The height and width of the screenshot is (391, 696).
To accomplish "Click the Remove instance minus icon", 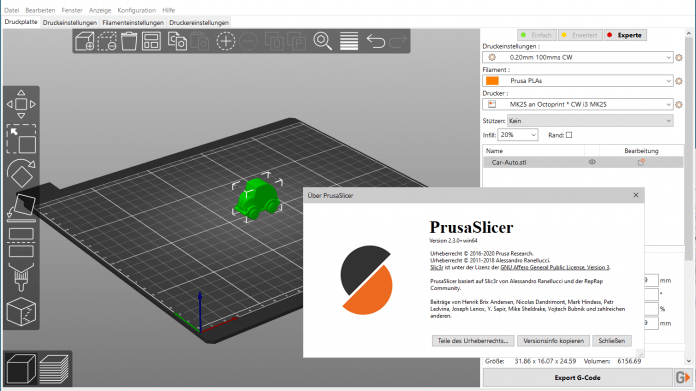I will (x=248, y=41).
